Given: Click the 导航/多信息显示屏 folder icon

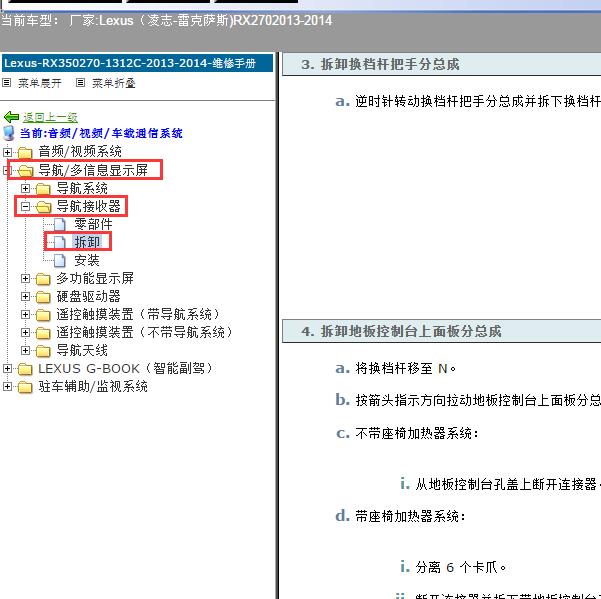Looking at the screenshot, I should 25,170.
